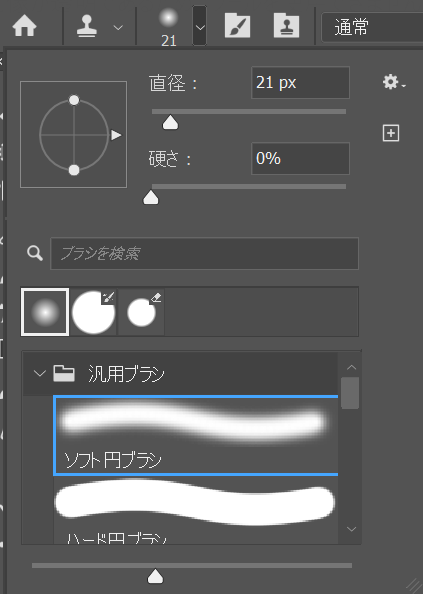This screenshot has height=594, width=423.
Task: Choose the ソフト円ブラシ preset
Action: tap(196, 436)
